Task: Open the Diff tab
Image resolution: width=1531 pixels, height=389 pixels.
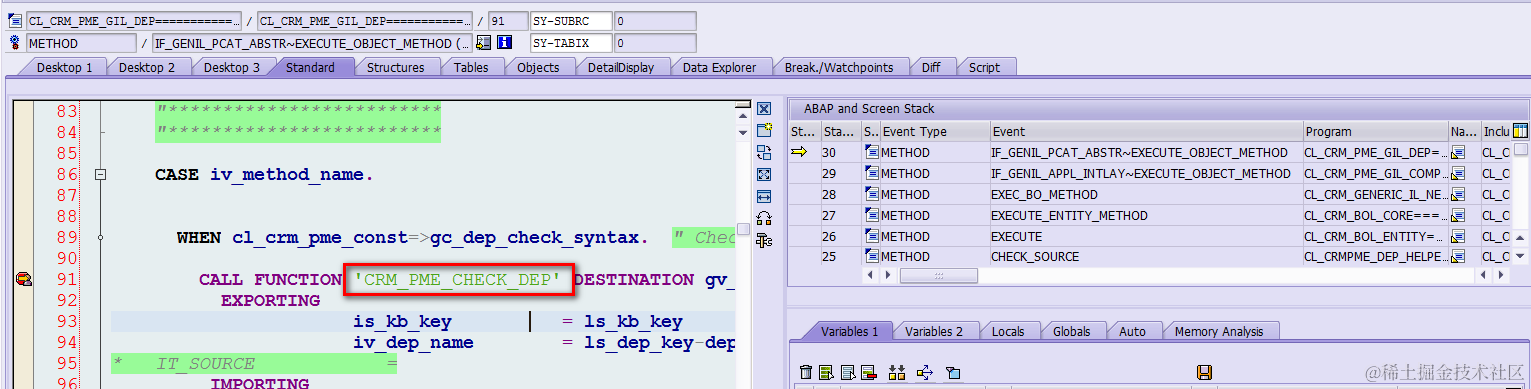Action: 931,67
